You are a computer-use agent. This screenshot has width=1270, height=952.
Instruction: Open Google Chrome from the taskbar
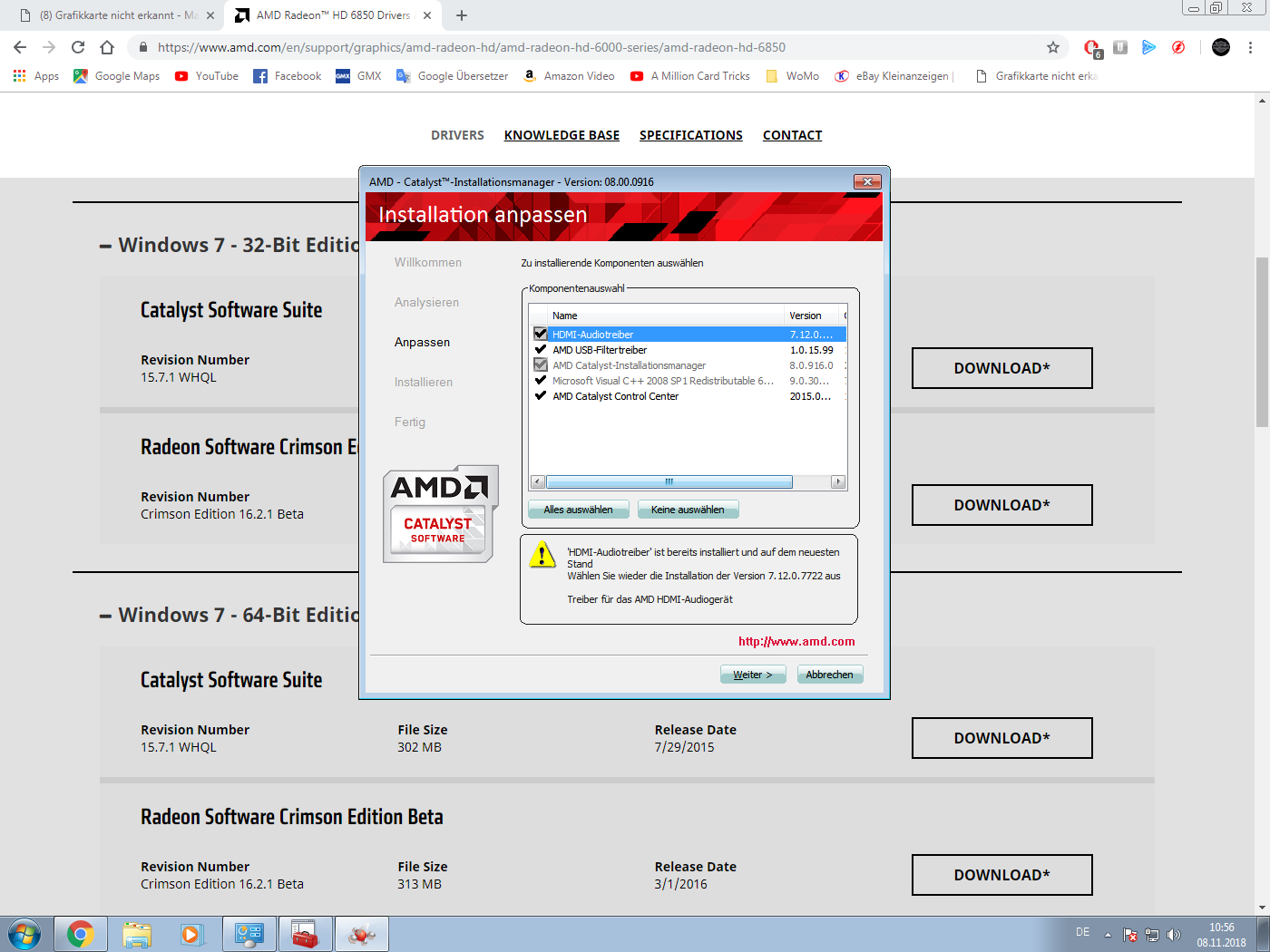coord(81,934)
